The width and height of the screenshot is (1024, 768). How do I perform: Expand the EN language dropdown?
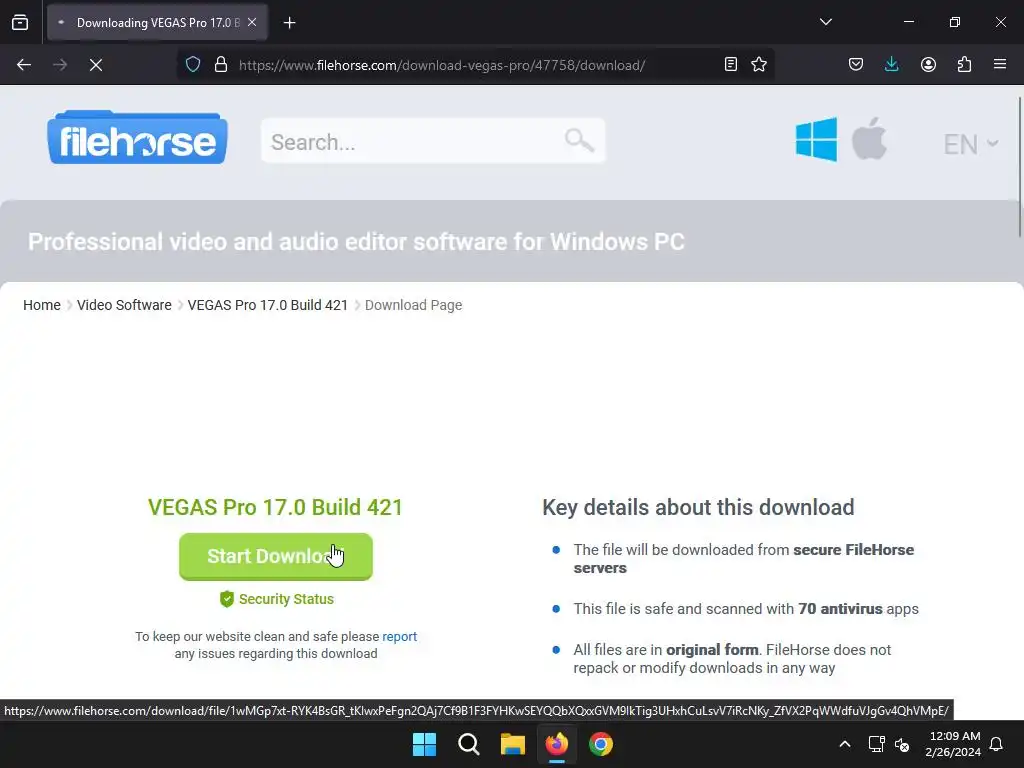coord(970,144)
